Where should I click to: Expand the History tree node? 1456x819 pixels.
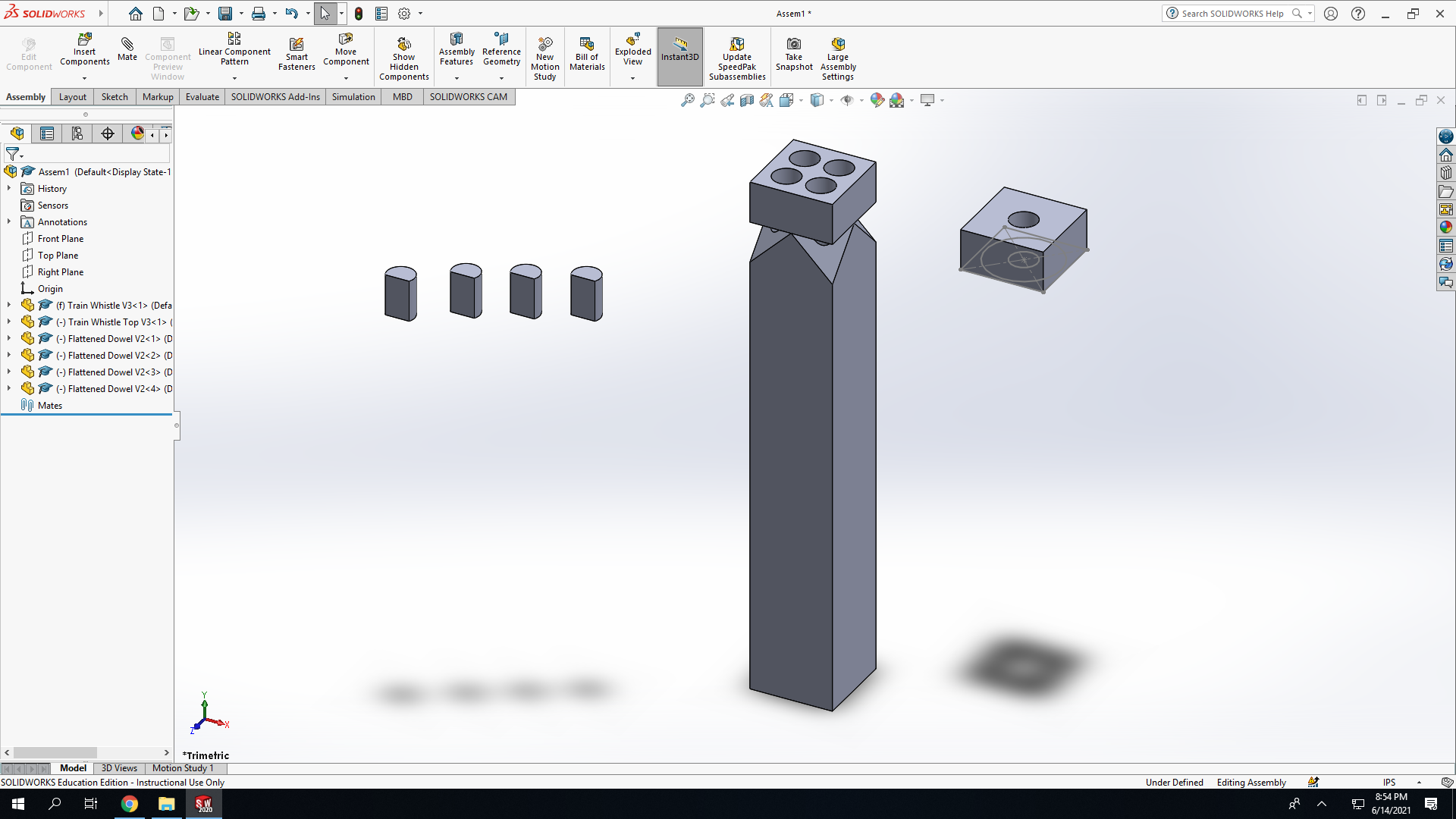point(9,188)
